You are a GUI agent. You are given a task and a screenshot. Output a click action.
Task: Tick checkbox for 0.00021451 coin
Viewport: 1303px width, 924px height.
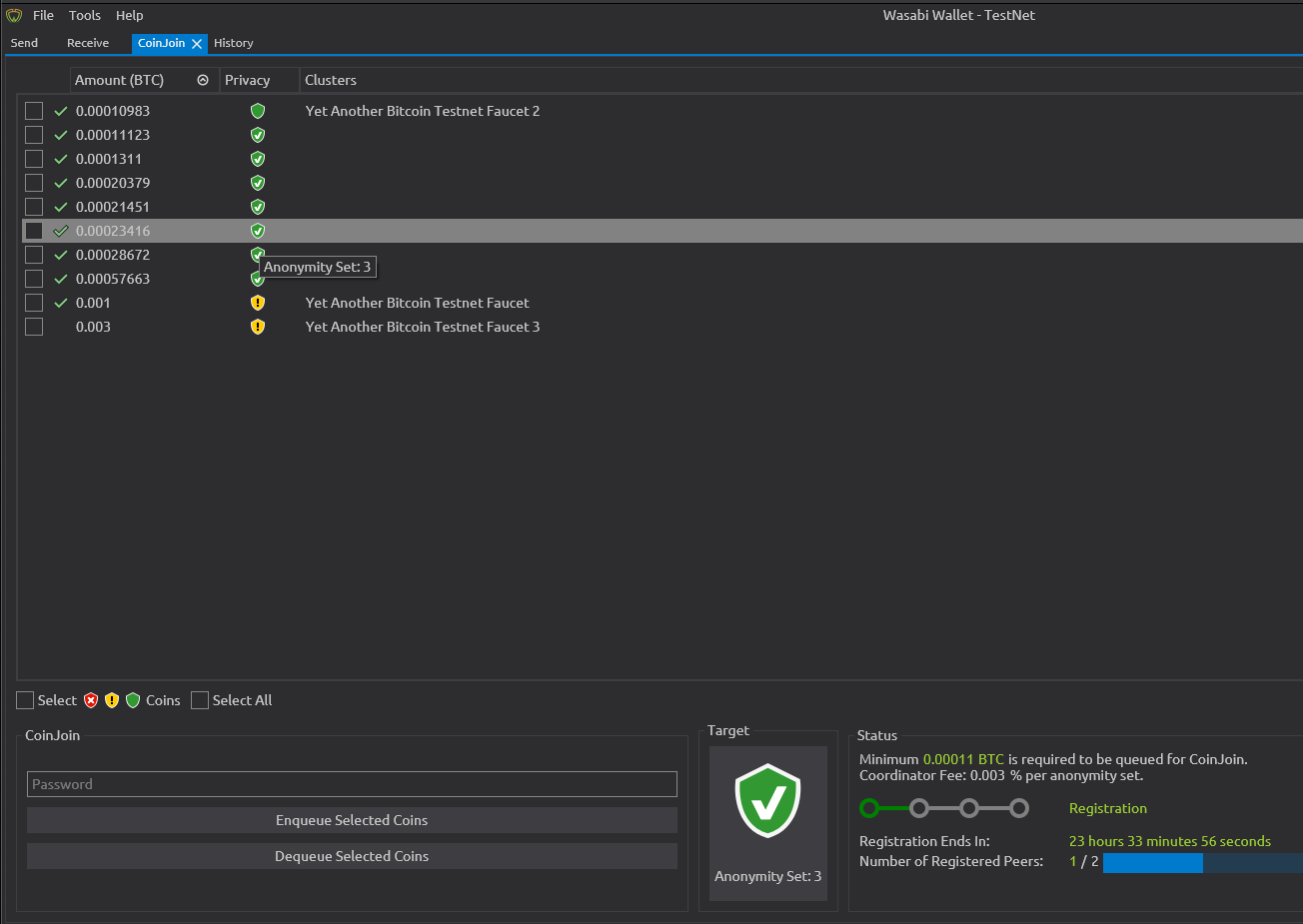click(34, 207)
